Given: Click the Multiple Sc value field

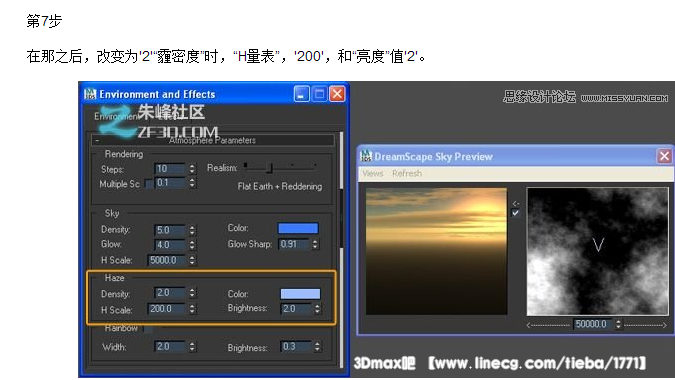Looking at the screenshot, I should (170, 183).
